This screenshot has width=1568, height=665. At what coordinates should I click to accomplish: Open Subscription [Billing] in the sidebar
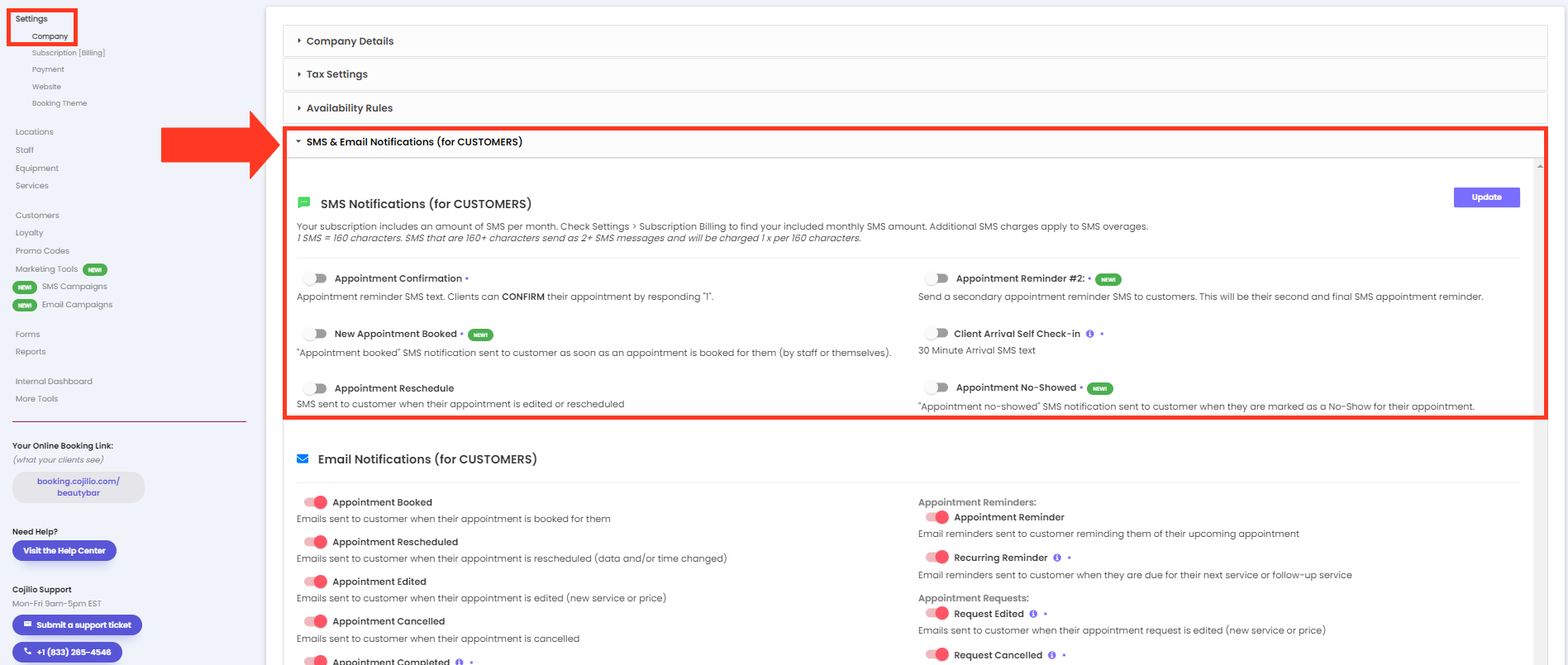click(x=68, y=53)
